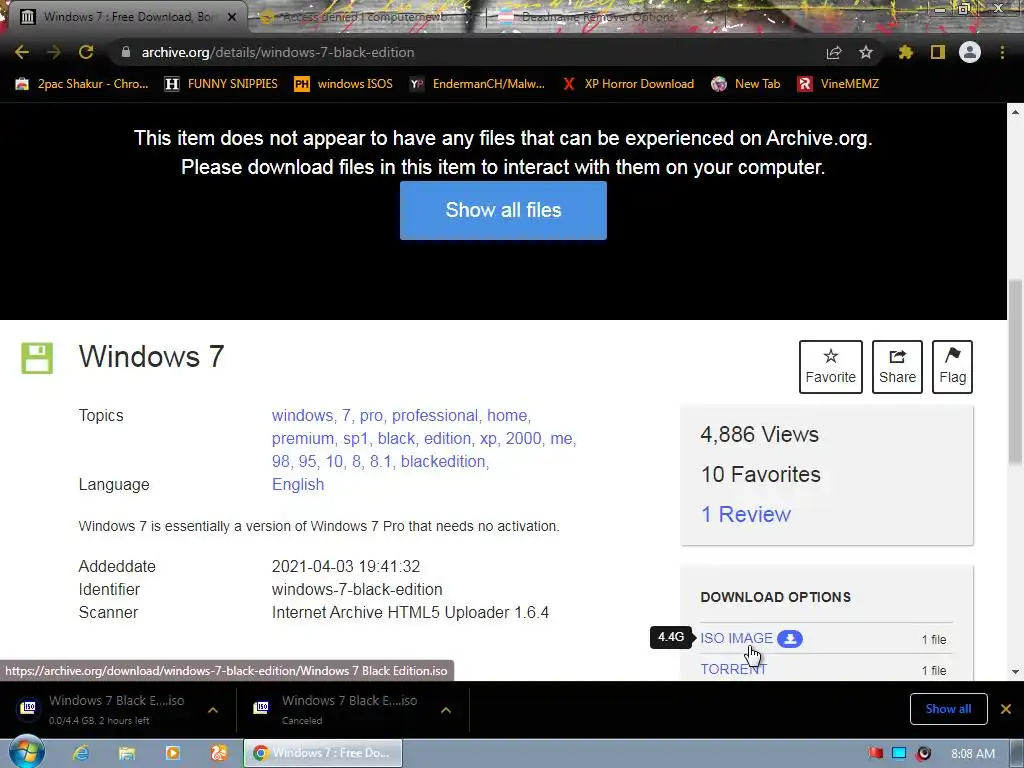The image size is (1024, 768).
Task: Click the round red and black tray icon
Action: 923,754
